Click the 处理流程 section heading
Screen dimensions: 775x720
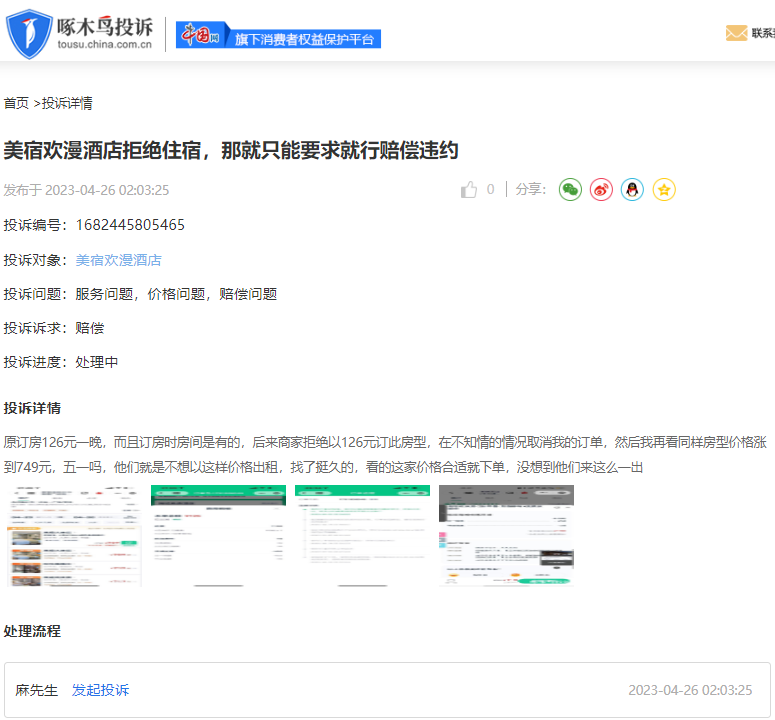[x=32, y=631]
